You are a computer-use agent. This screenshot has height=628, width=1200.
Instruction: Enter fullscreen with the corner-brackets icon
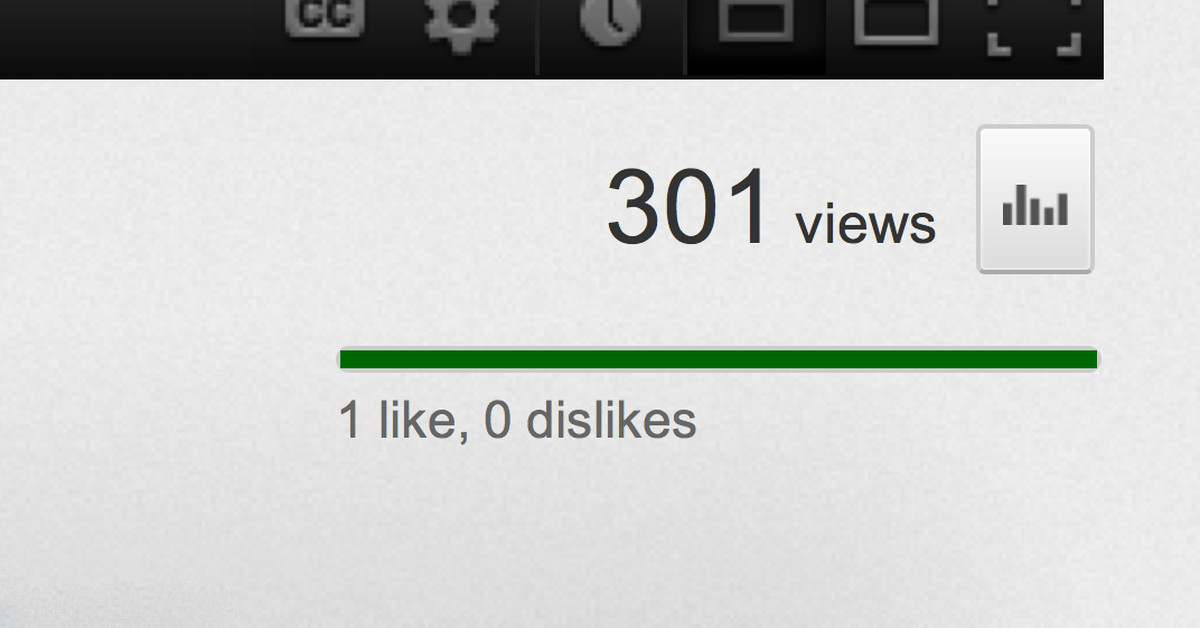[1034, 25]
